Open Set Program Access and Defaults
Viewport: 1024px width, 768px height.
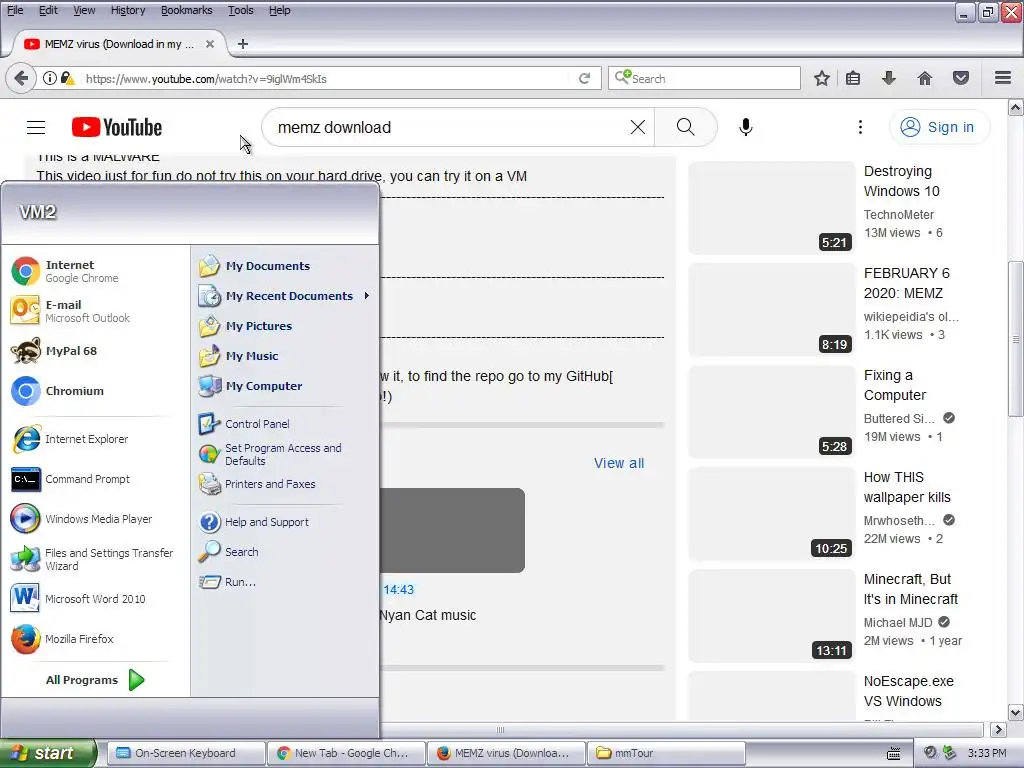click(285, 454)
